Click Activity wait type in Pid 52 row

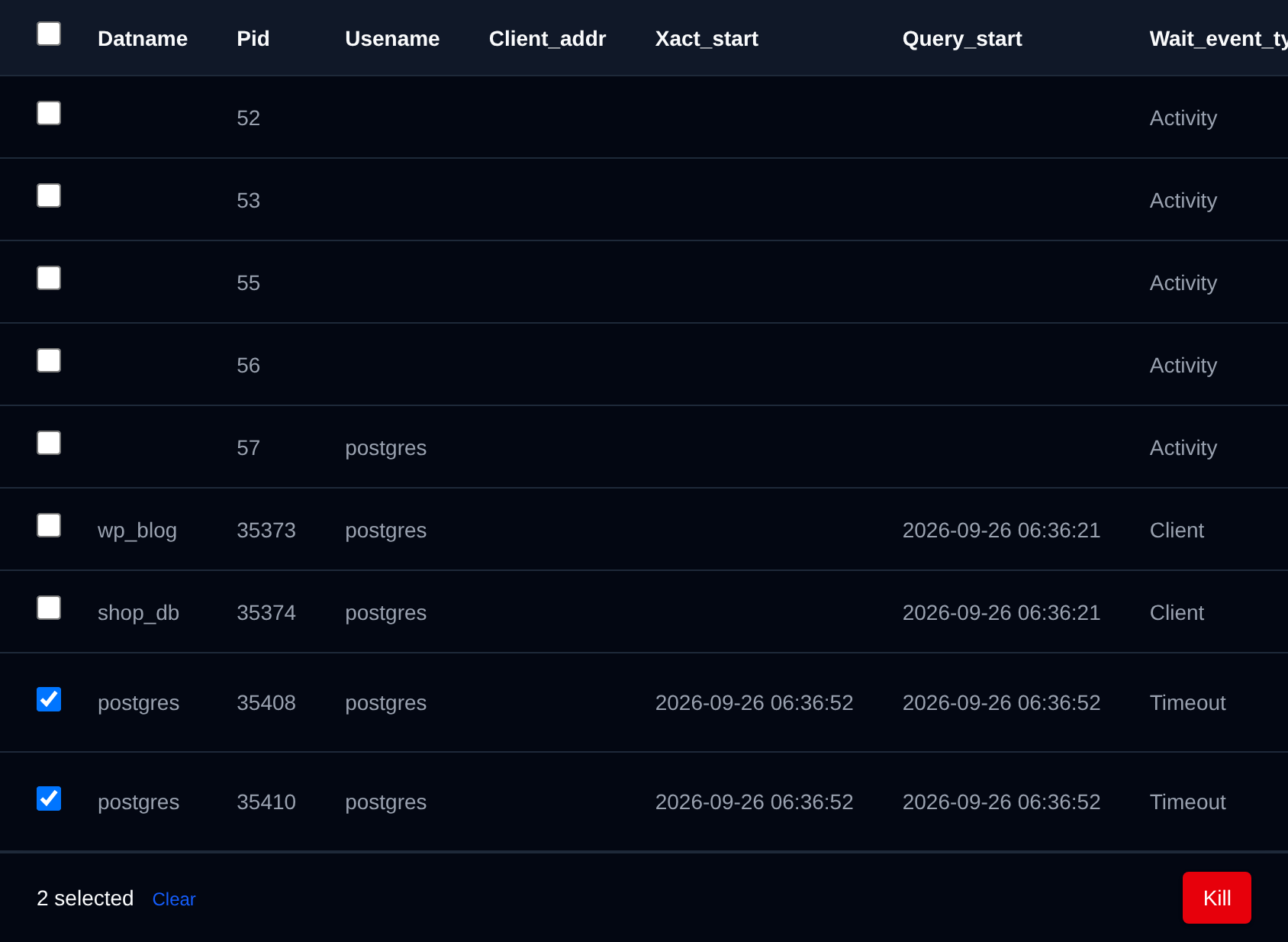pos(1183,119)
